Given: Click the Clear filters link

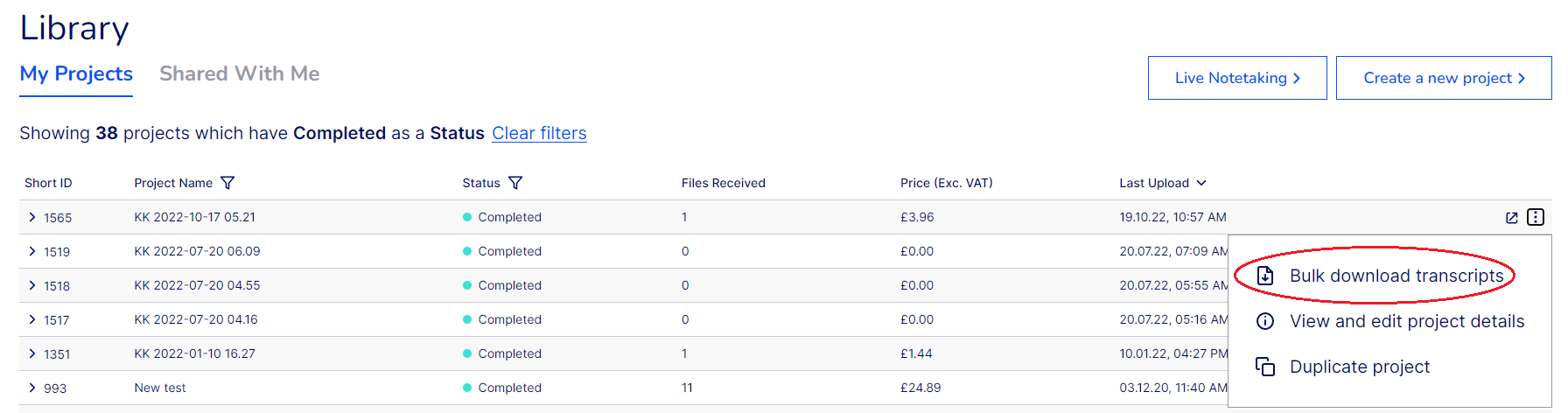Looking at the screenshot, I should click(x=539, y=133).
